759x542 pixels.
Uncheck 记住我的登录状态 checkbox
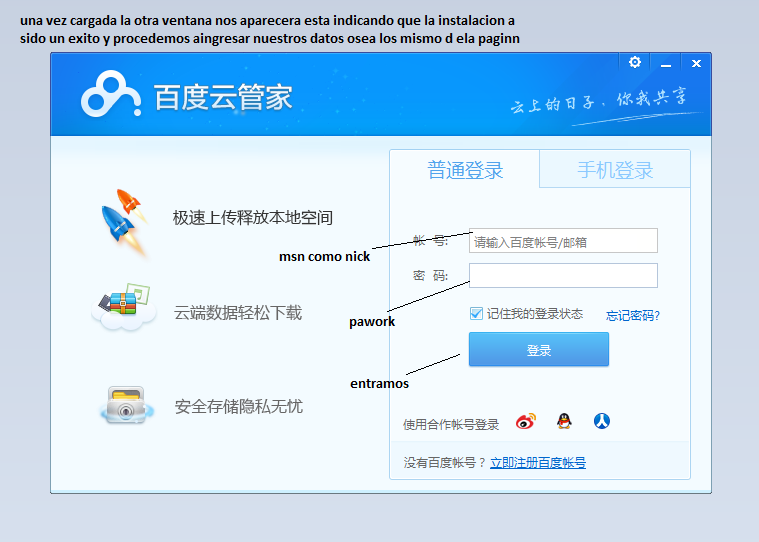(x=476, y=314)
